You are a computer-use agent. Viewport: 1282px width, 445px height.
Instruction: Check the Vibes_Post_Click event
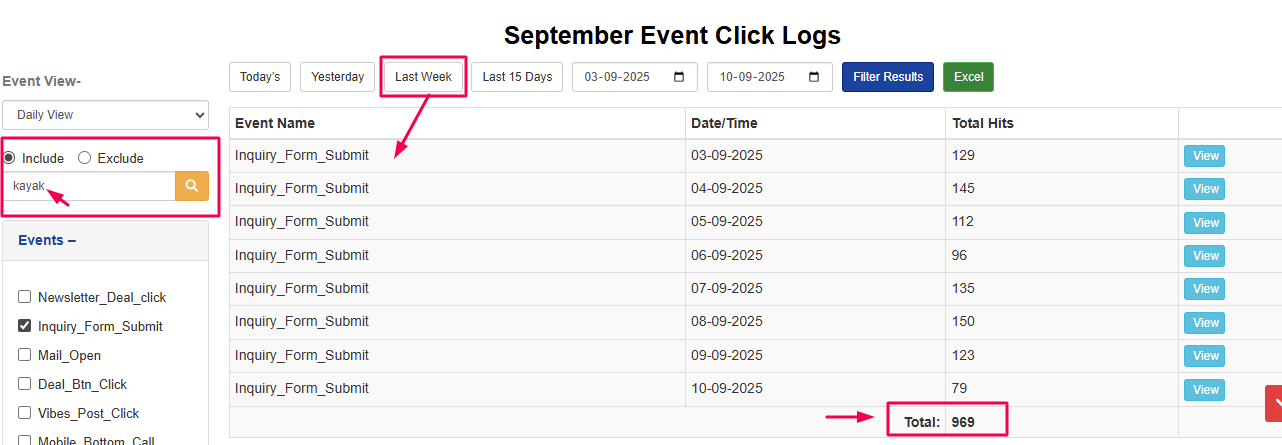click(x=25, y=413)
